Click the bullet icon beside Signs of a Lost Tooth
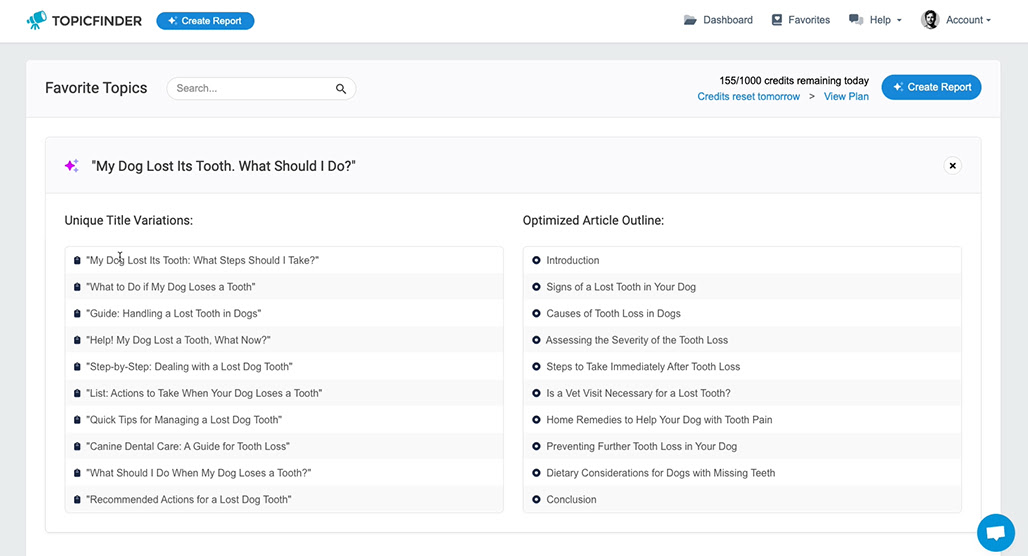Screen dimensions: 1028x556 [536, 287]
